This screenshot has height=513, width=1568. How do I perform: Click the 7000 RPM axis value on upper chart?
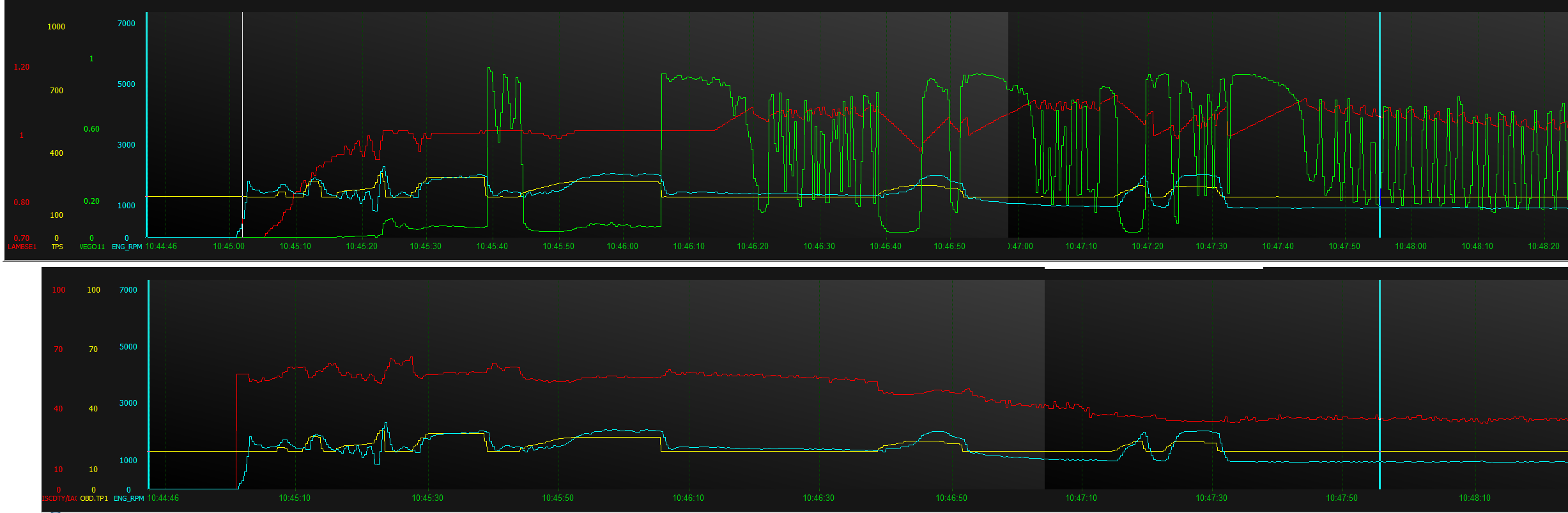click(x=127, y=24)
